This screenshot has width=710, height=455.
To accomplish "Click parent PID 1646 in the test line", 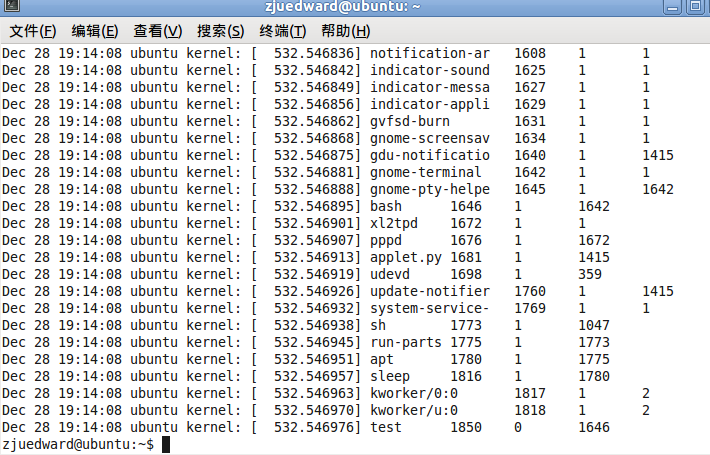I will click(594, 427).
